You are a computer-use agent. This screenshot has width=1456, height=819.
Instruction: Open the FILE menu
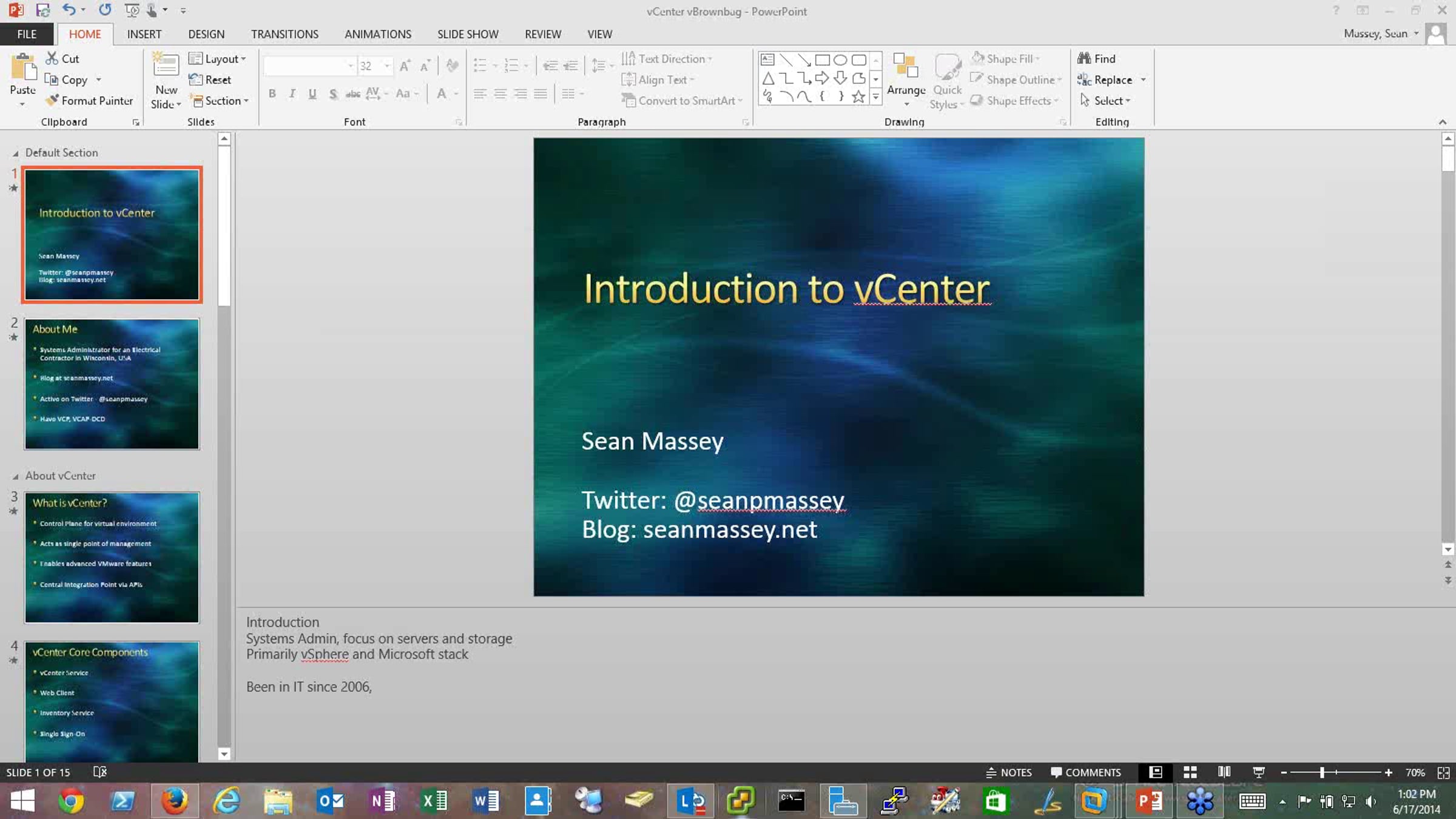coord(27,34)
